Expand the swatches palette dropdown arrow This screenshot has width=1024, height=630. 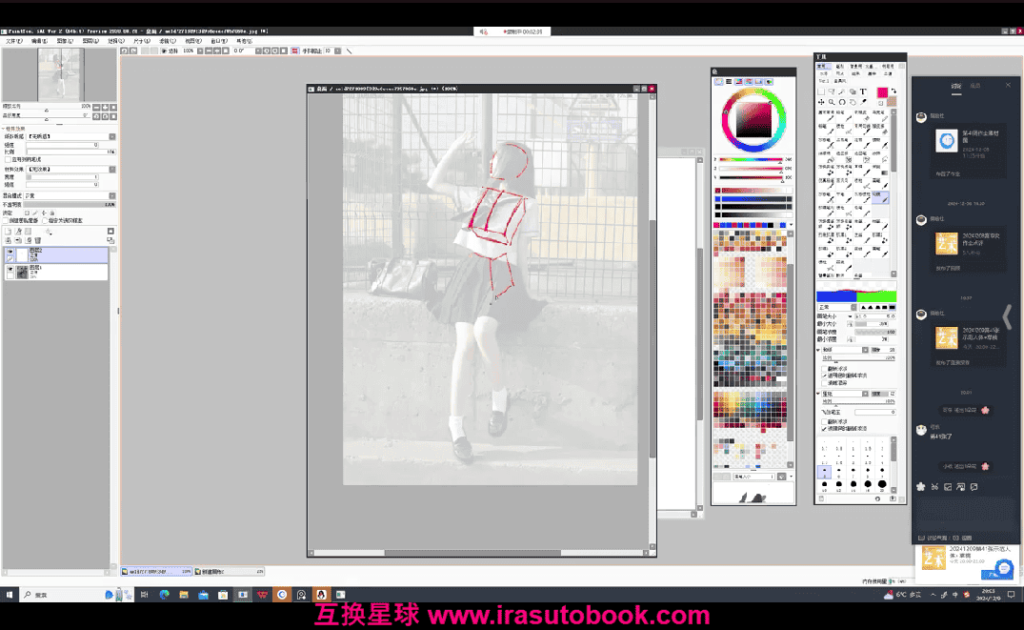coord(791,225)
